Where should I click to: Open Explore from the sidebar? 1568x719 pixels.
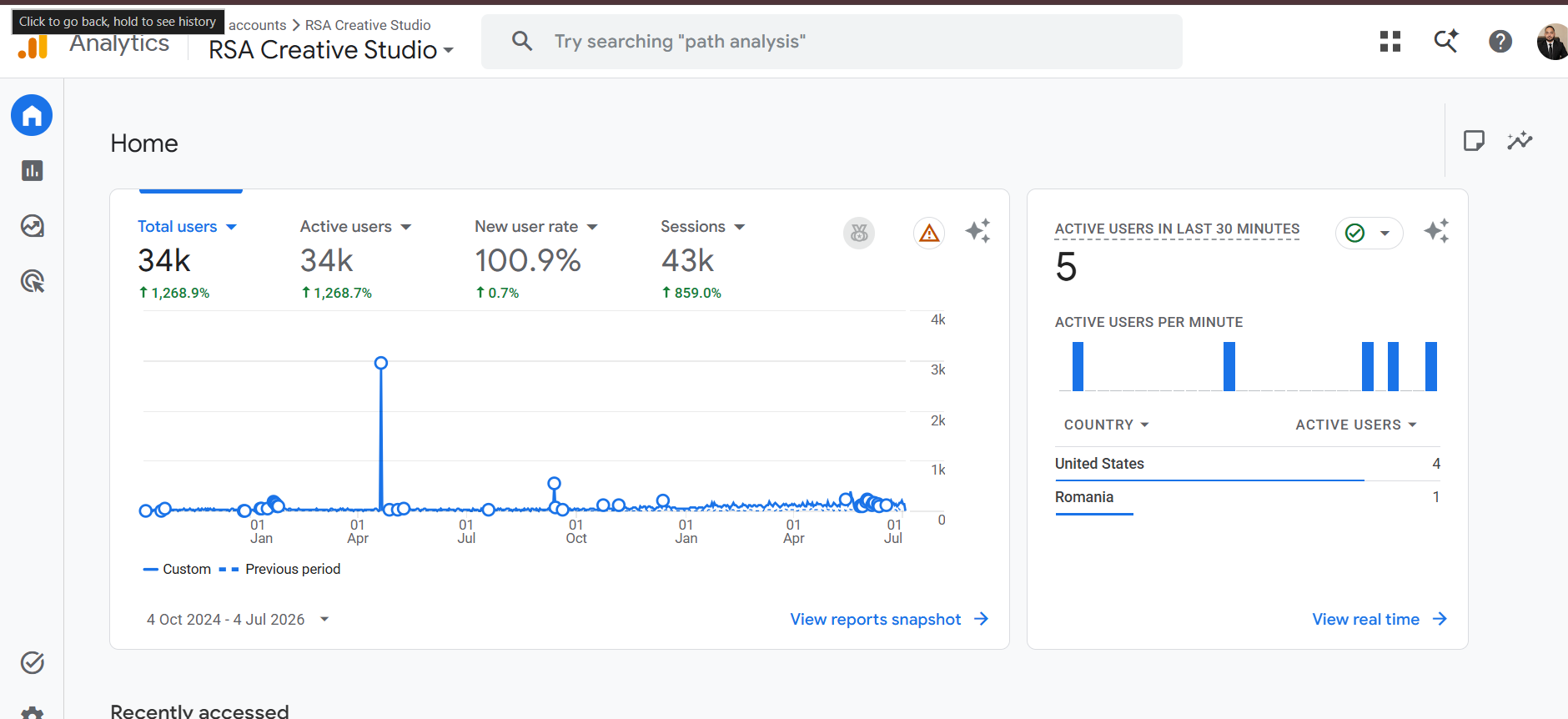32,226
